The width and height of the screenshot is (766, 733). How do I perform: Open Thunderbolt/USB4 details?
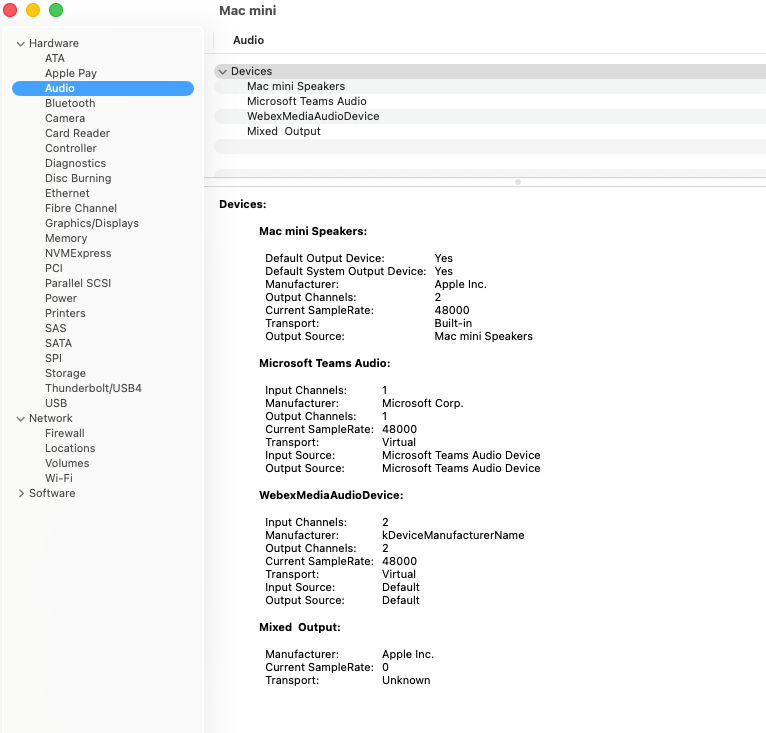[x=93, y=388]
